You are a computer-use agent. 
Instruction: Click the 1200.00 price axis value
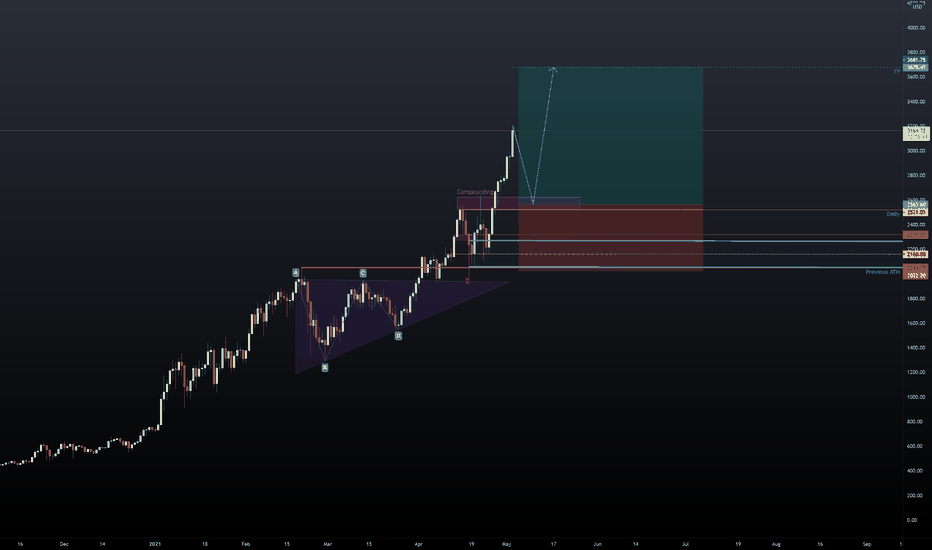(916, 372)
